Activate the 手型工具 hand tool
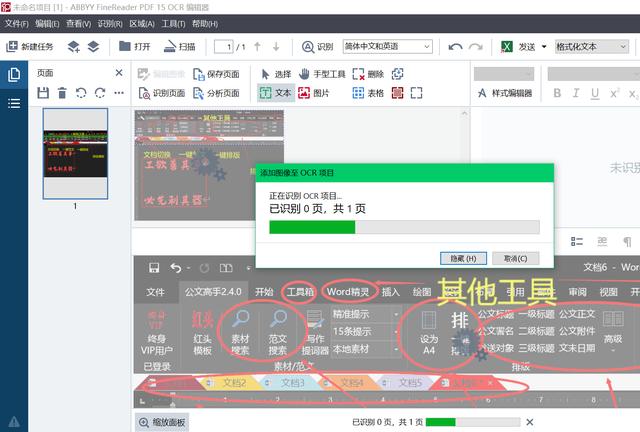This screenshot has width=640, height=432. coord(322,74)
